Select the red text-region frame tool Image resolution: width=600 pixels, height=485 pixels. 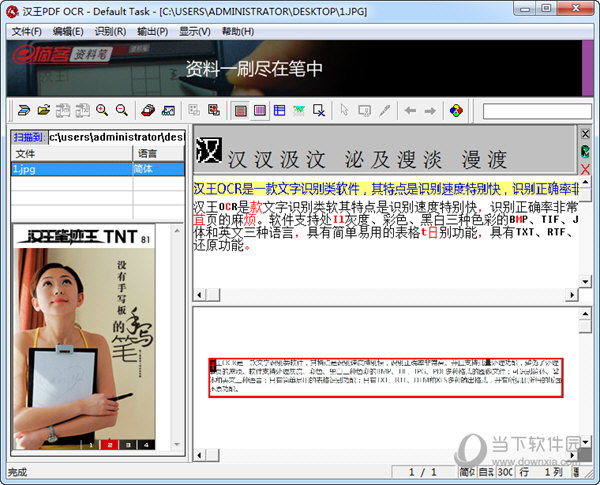point(240,111)
